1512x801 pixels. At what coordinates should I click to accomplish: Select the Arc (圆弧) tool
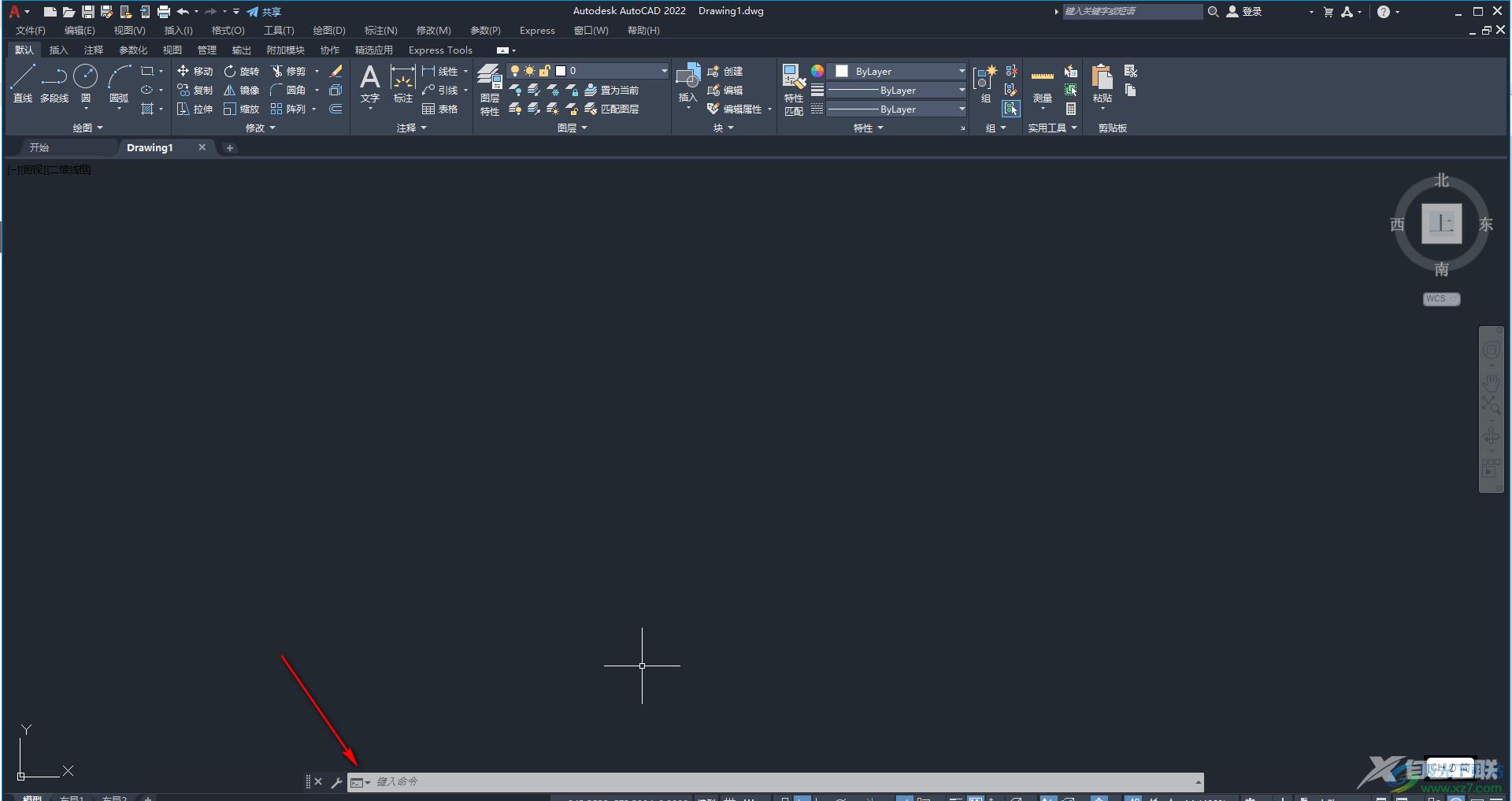click(119, 83)
